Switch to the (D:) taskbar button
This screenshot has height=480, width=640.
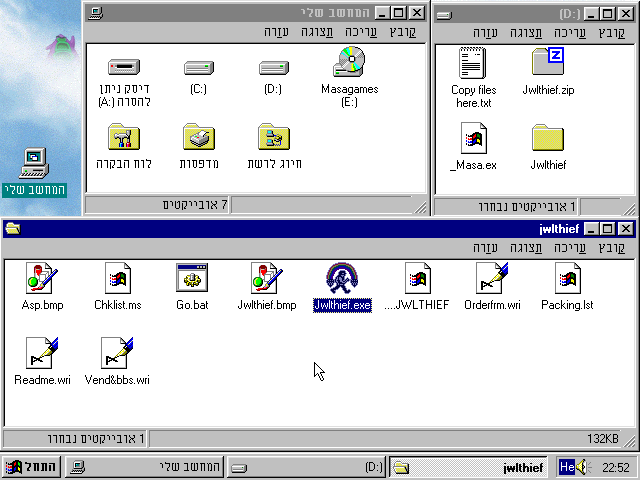(x=306, y=467)
